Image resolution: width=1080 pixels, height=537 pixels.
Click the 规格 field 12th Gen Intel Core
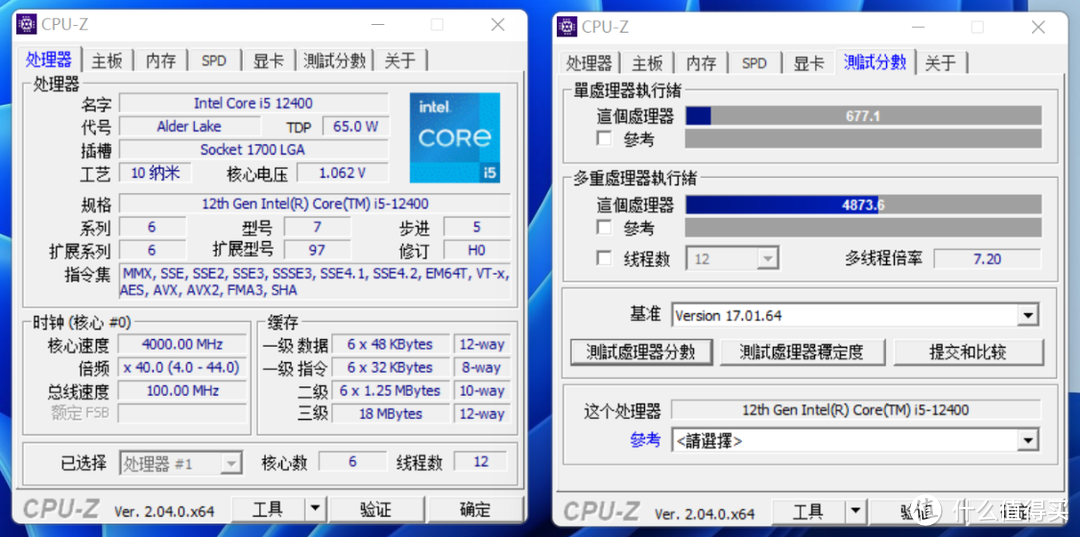point(315,204)
